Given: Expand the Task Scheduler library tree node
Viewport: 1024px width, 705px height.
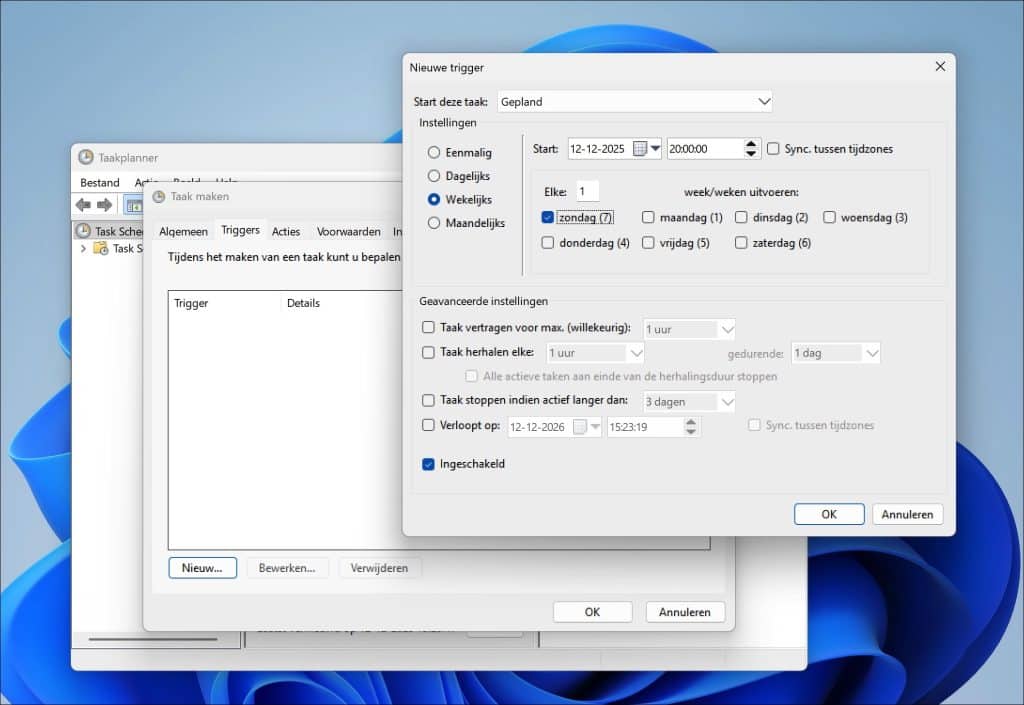Looking at the screenshot, I should click(x=83, y=248).
